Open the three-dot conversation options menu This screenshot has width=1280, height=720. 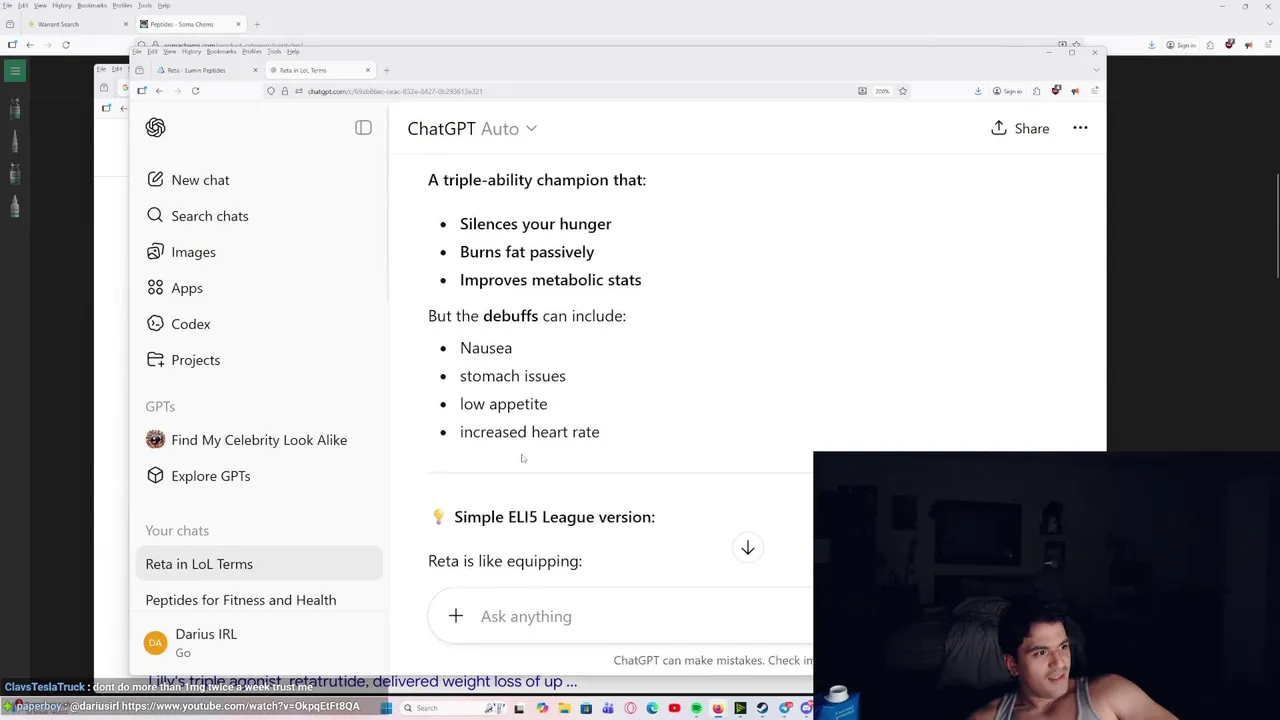tap(1080, 128)
